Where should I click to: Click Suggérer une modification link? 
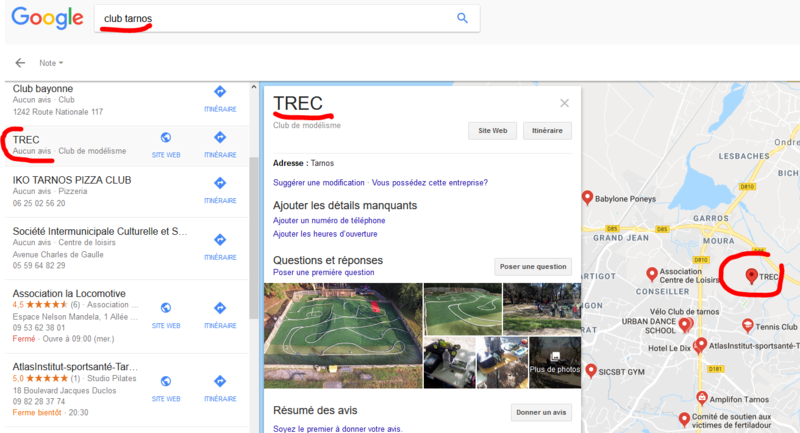pos(319,183)
